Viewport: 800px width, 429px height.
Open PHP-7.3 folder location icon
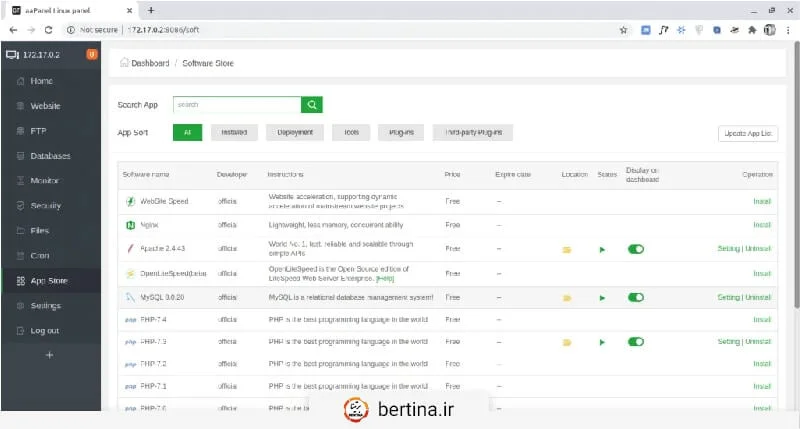pyautogui.click(x=566, y=342)
